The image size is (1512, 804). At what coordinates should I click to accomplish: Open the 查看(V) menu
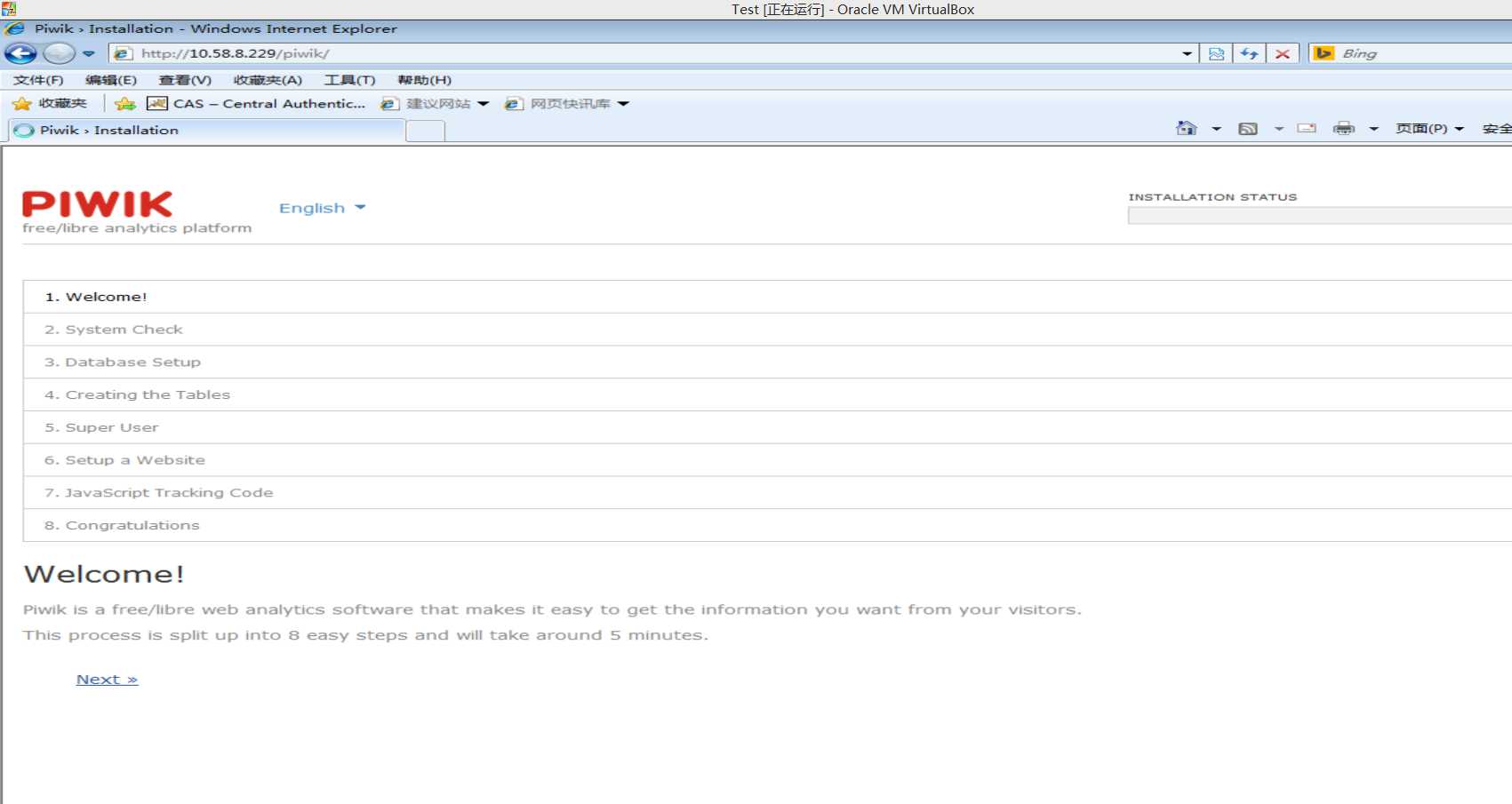coord(185,80)
